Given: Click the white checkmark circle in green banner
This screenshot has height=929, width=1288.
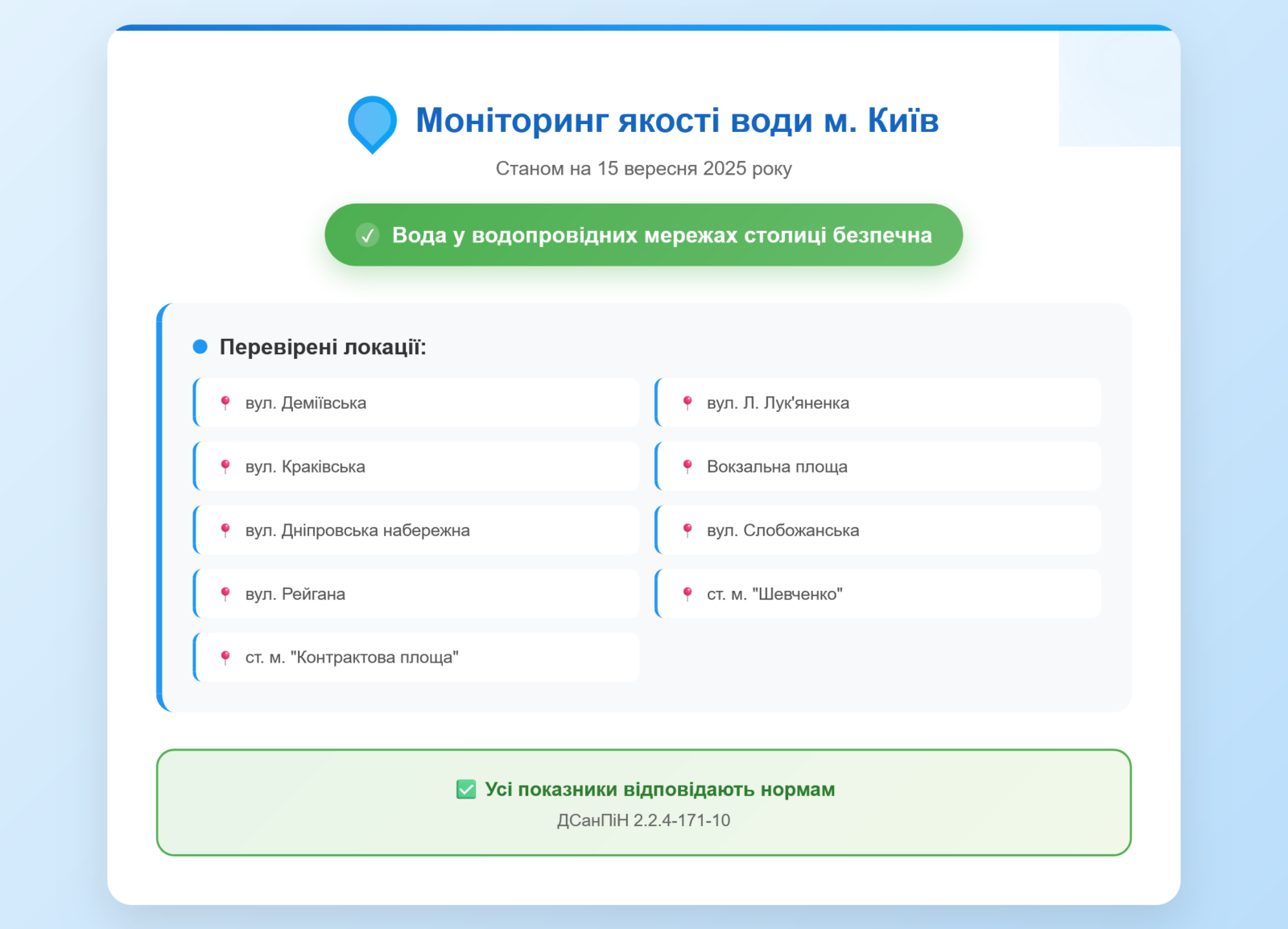Looking at the screenshot, I should tap(368, 235).
